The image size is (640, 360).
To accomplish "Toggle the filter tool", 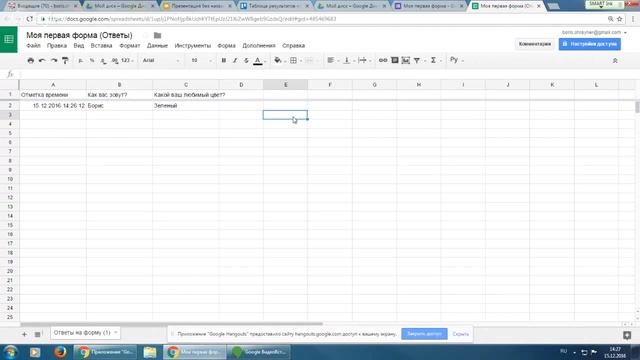I will (417, 60).
